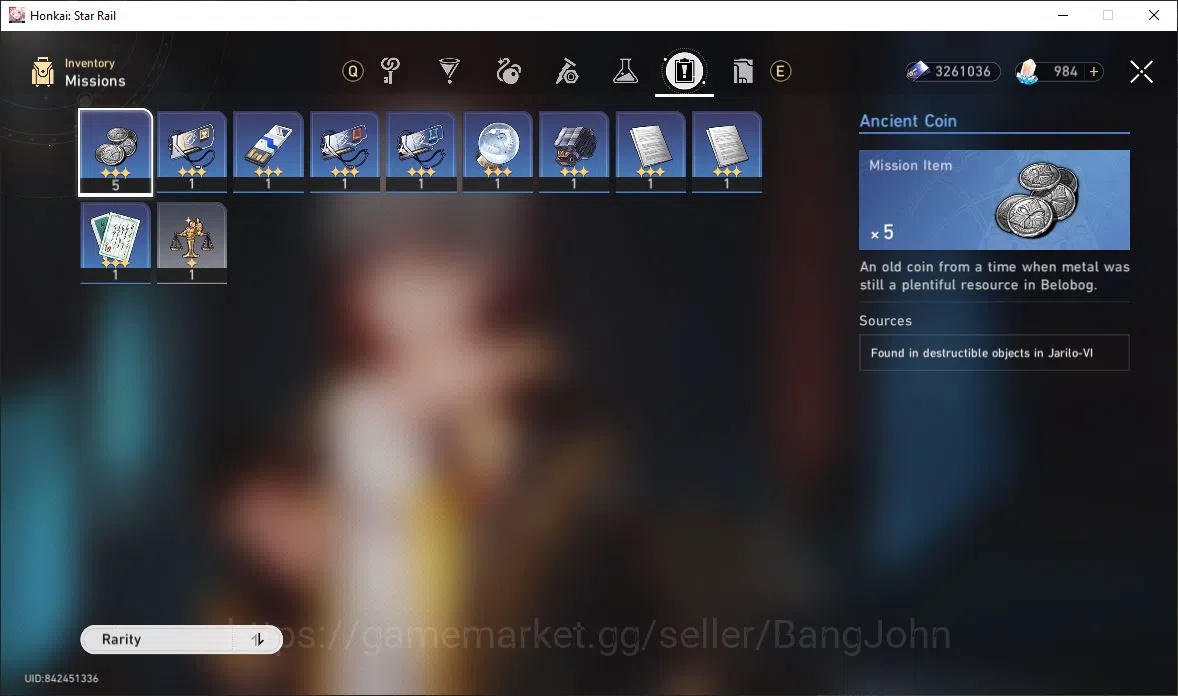
Task: Click the Inventory backpack icon
Action: pyautogui.click(x=43, y=72)
